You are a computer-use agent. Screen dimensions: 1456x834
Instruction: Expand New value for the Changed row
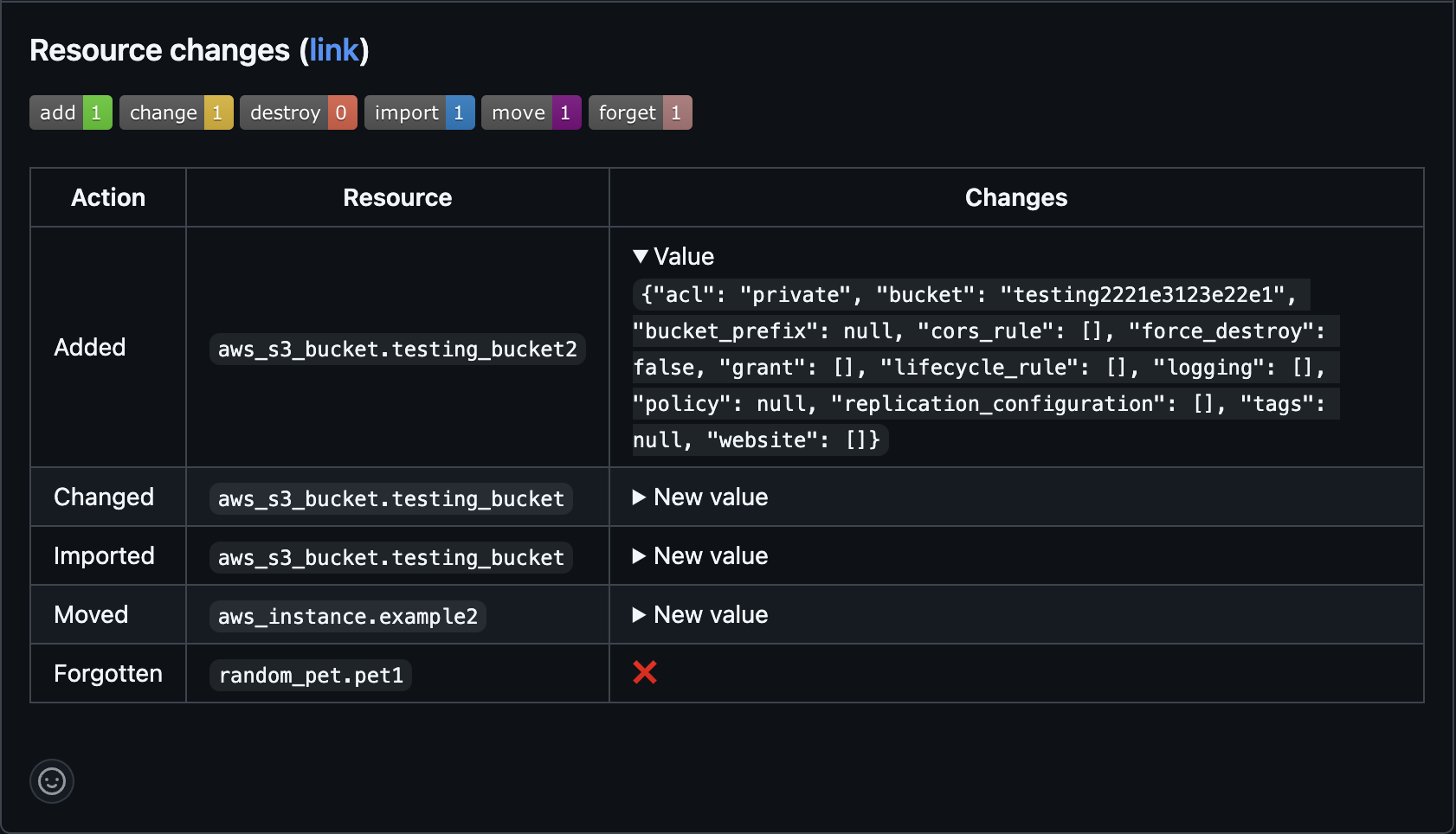click(699, 497)
